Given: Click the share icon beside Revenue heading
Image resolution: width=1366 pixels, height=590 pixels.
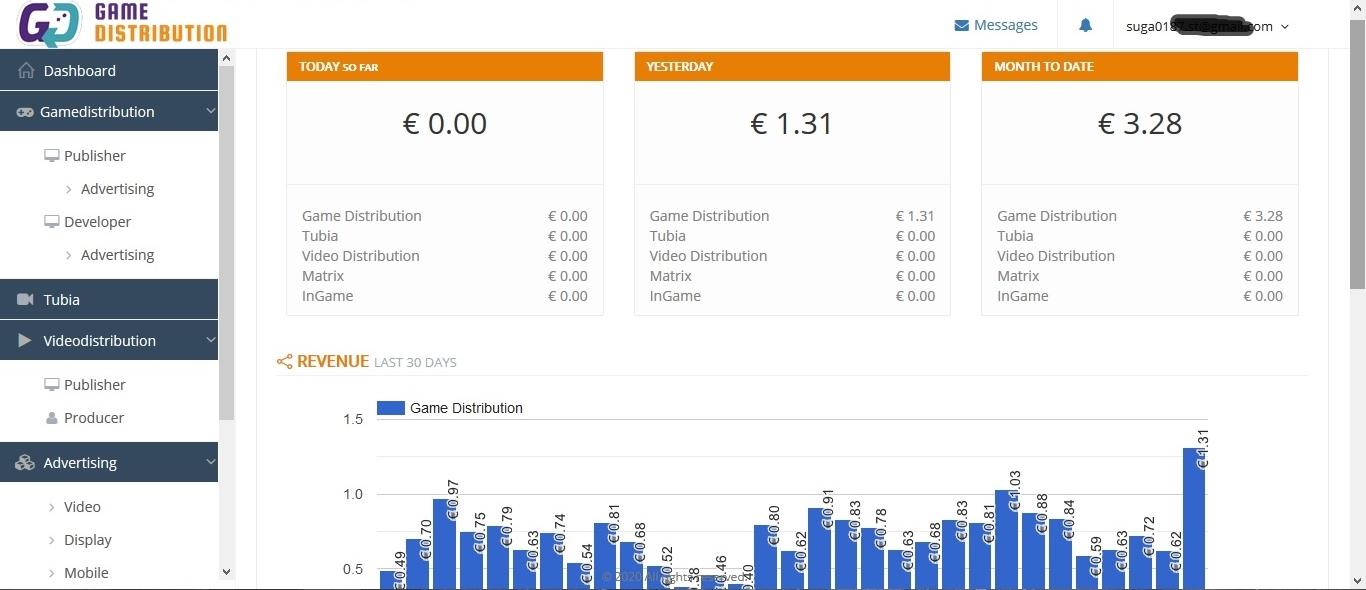Looking at the screenshot, I should click(285, 362).
